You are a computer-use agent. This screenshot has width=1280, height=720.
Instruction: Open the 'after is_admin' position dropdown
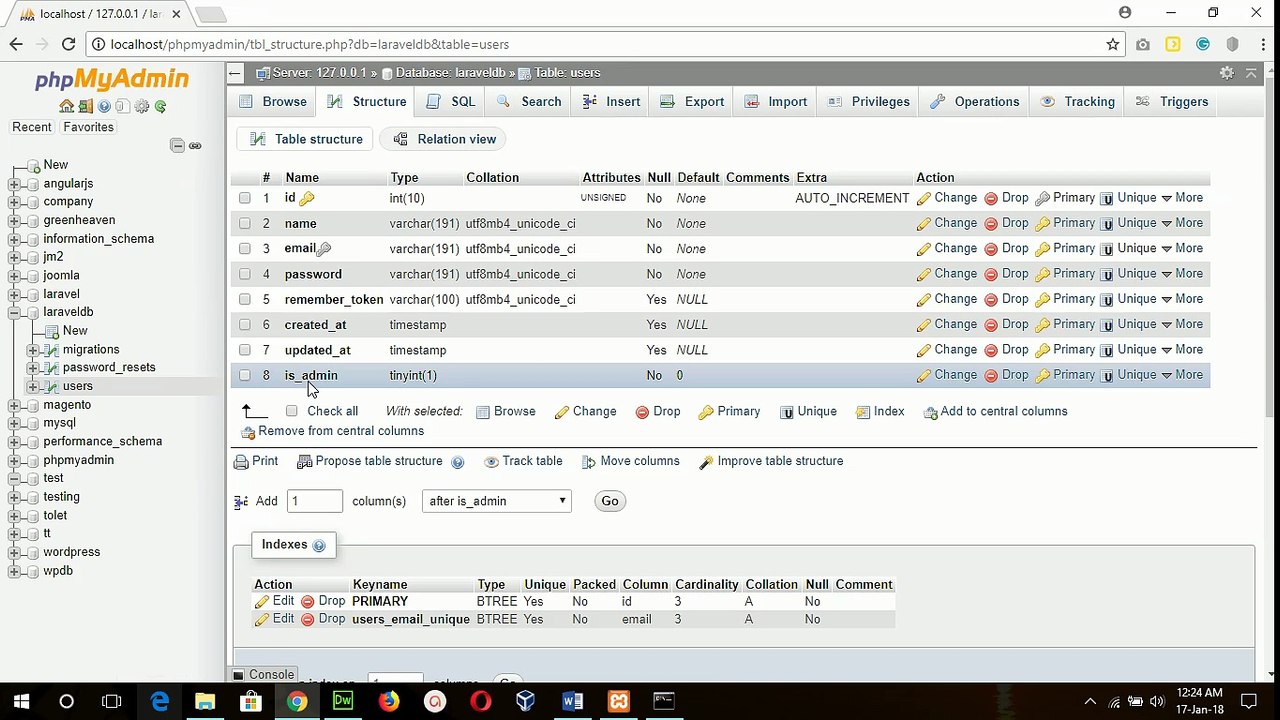click(x=497, y=501)
